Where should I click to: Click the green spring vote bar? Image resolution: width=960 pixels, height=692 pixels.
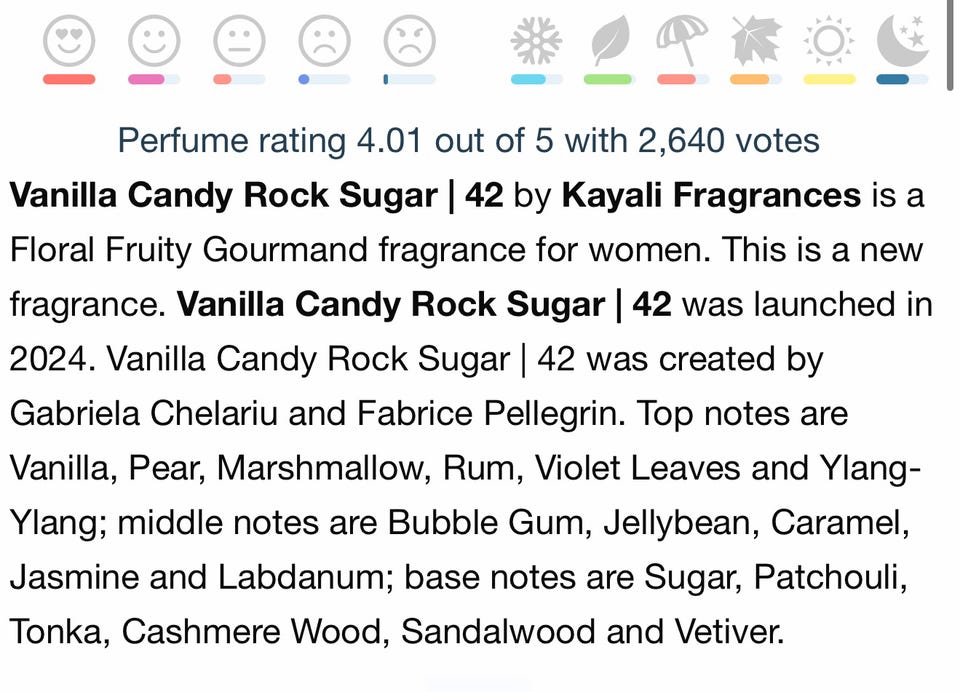610,79
